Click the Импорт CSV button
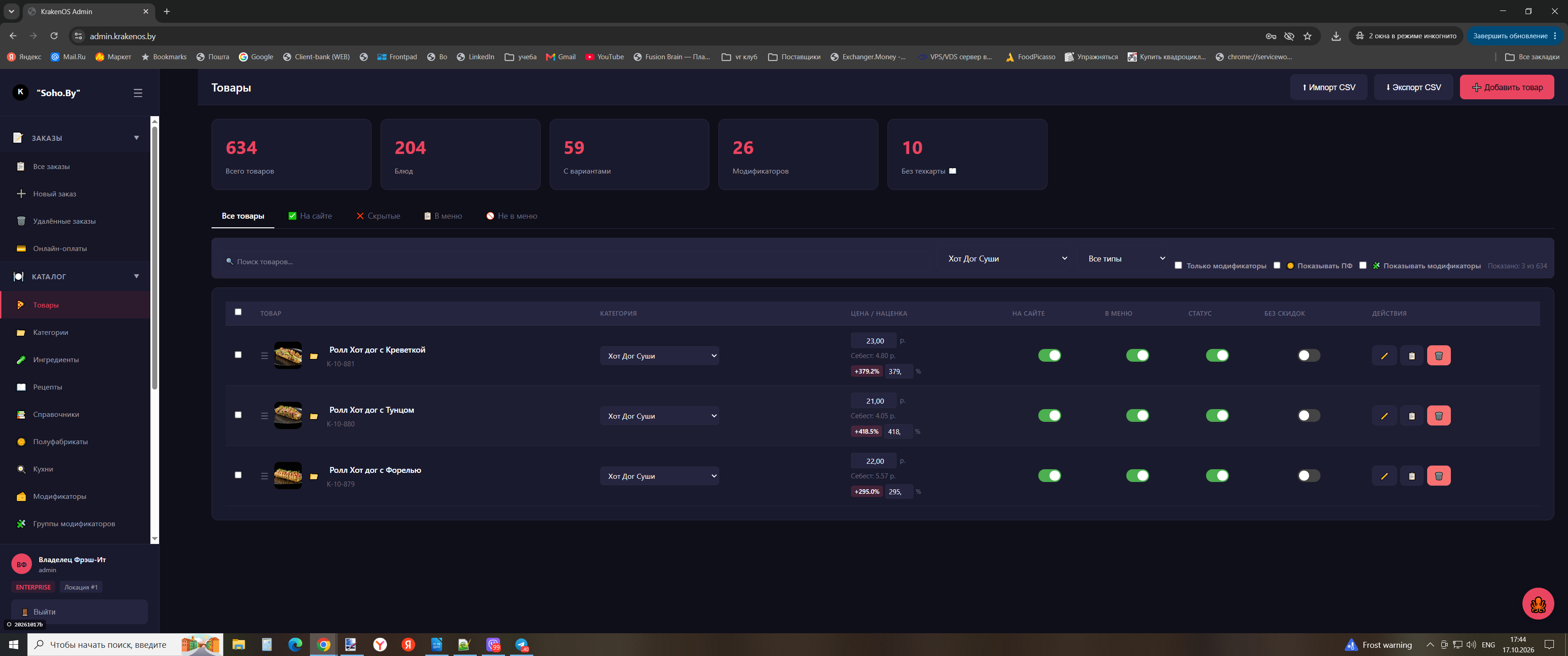This screenshot has height=656, width=1568. tap(1328, 87)
